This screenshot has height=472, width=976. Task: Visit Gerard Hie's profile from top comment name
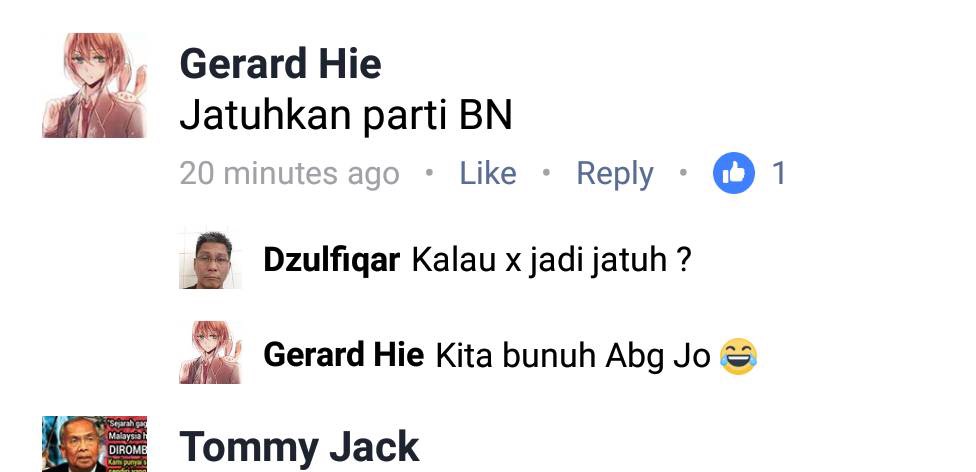[x=280, y=64]
